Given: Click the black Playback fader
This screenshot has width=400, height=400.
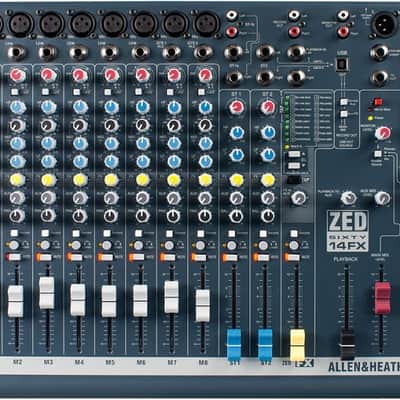Looking at the screenshot, I should coord(347,345).
